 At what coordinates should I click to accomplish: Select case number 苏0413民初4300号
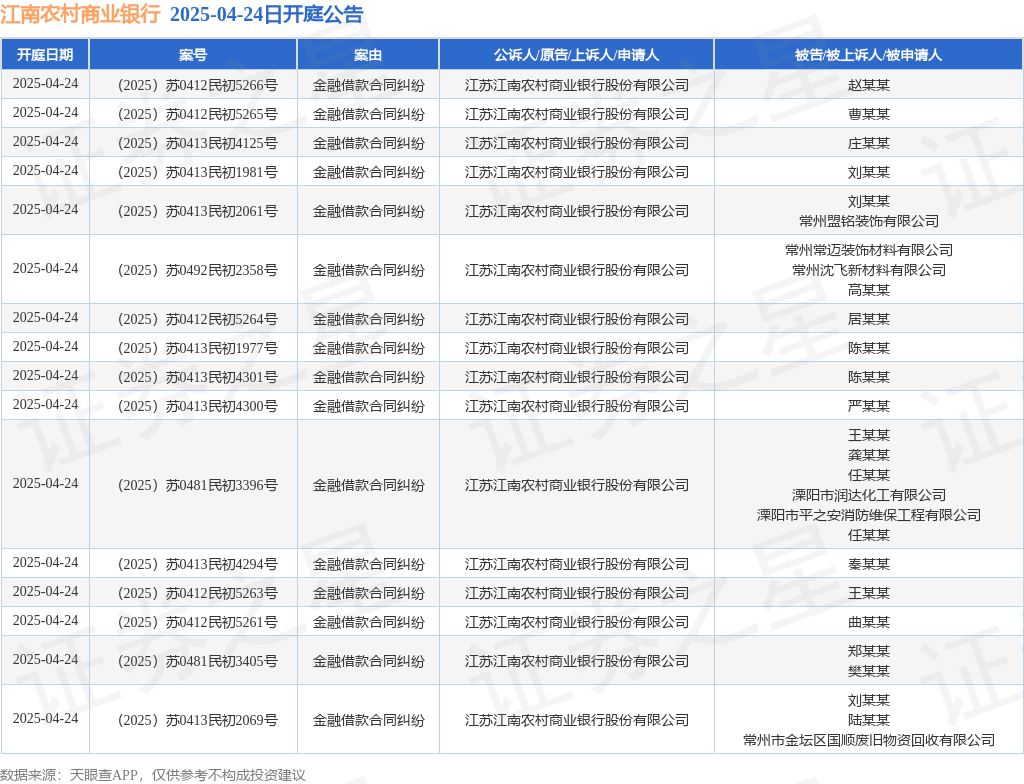[197, 406]
